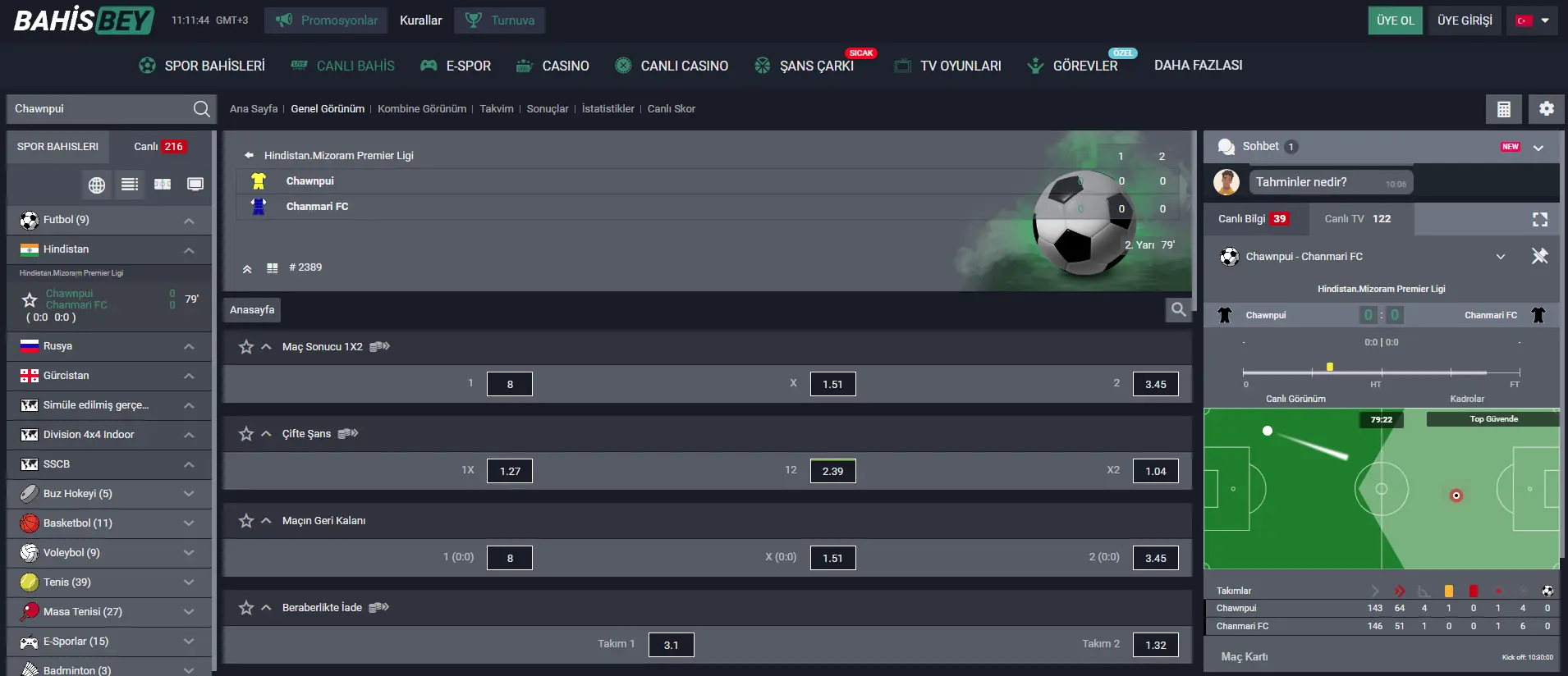The height and width of the screenshot is (676, 1568).
Task: Click the ÜYE GİRİŞİ login button
Action: pos(1465,21)
